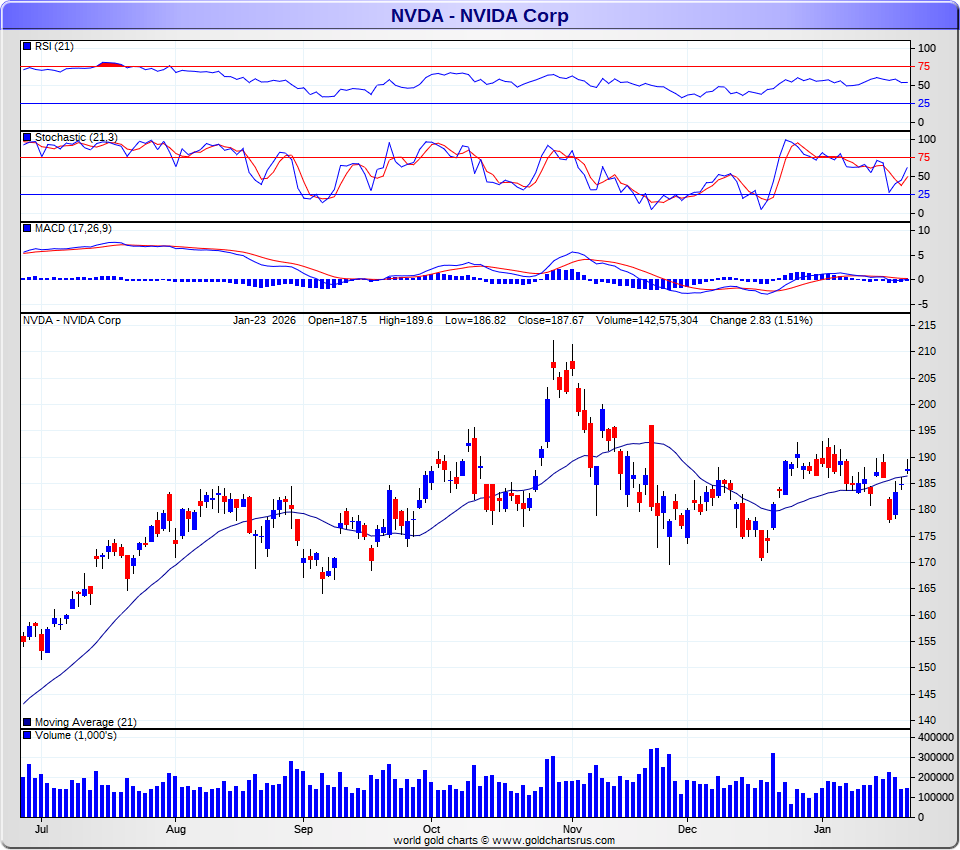
Task: Click the Open=187.5 value in price header
Action: click(338, 320)
